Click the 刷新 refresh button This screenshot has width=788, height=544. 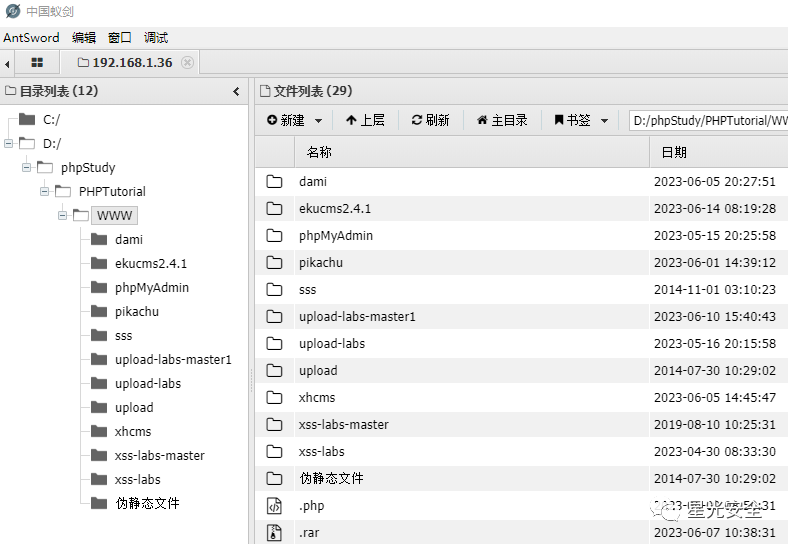pyautogui.click(x=430, y=120)
